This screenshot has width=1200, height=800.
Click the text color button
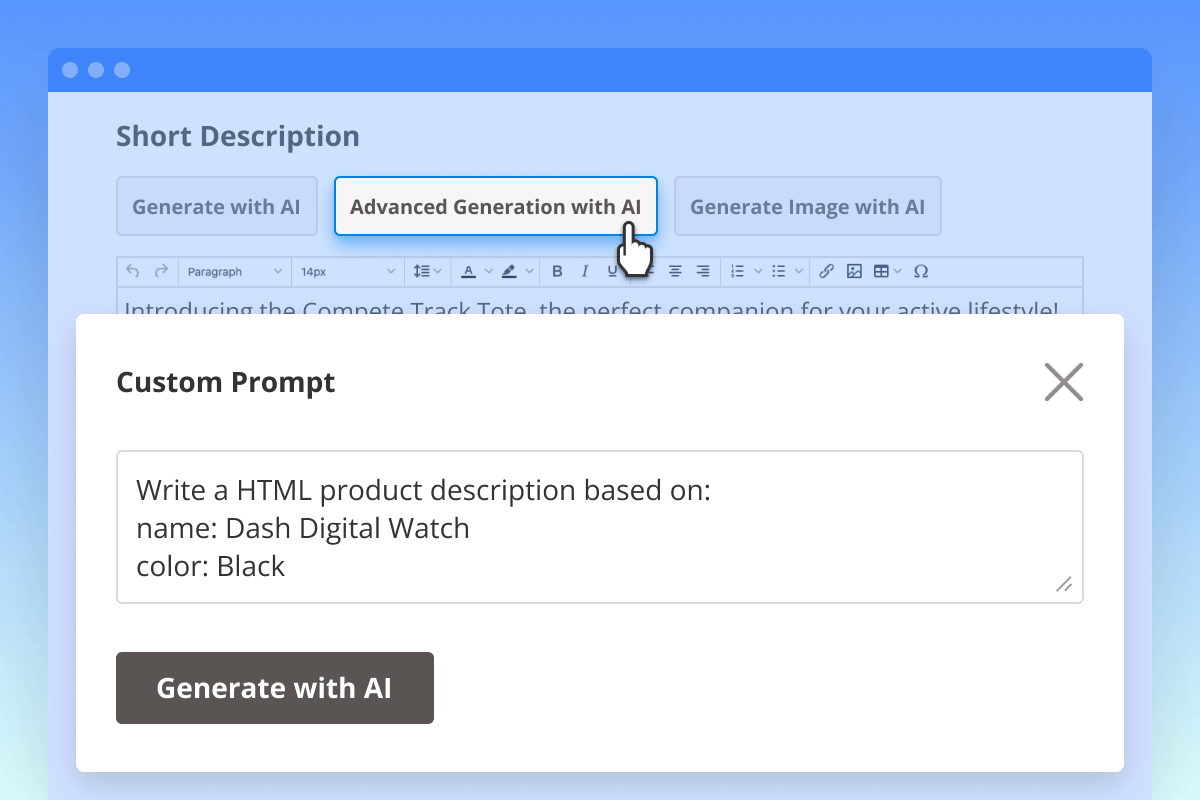tap(469, 271)
